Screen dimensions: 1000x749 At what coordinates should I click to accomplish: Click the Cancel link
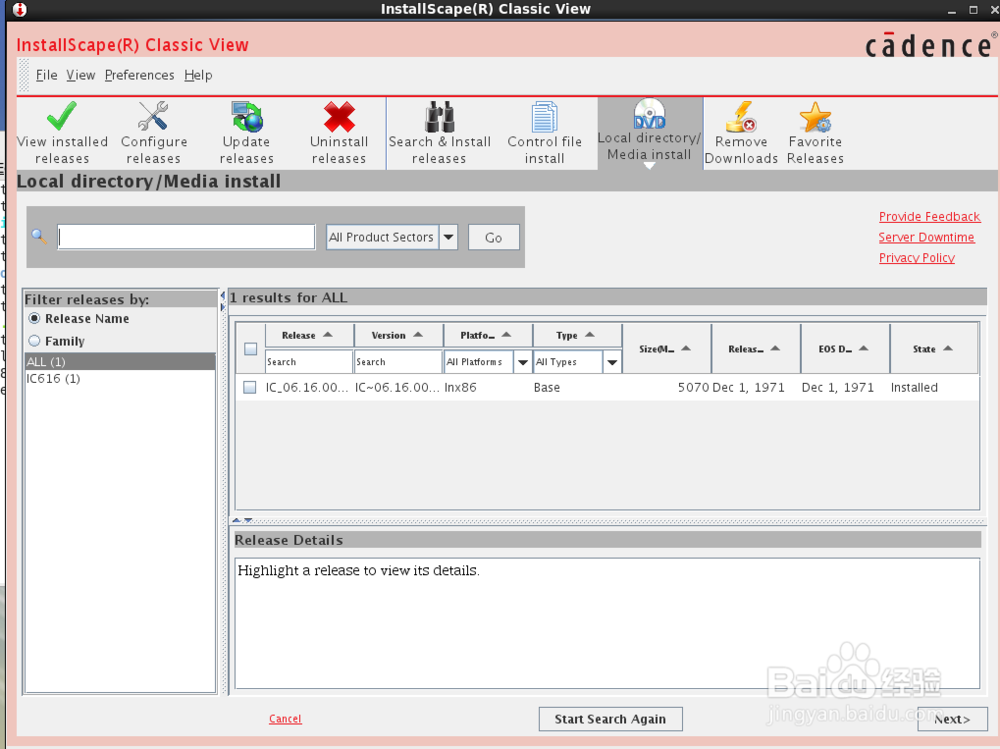[285, 719]
